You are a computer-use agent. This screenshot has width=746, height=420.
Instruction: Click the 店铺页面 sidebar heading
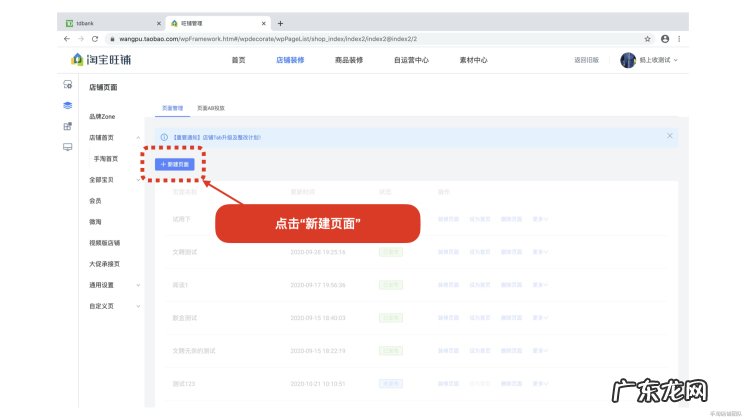tap(103, 87)
